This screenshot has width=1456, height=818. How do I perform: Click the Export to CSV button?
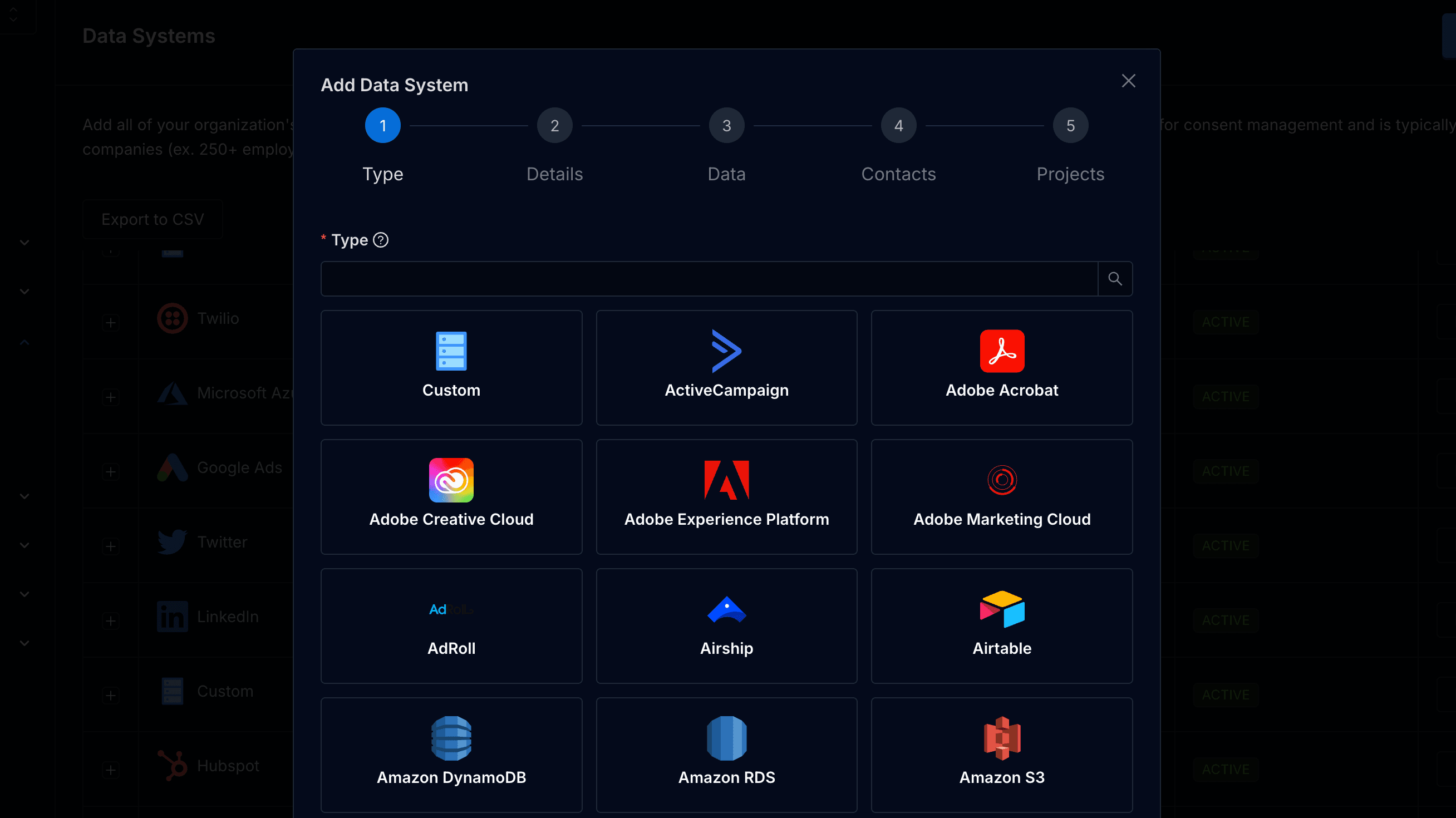(153, 219)
